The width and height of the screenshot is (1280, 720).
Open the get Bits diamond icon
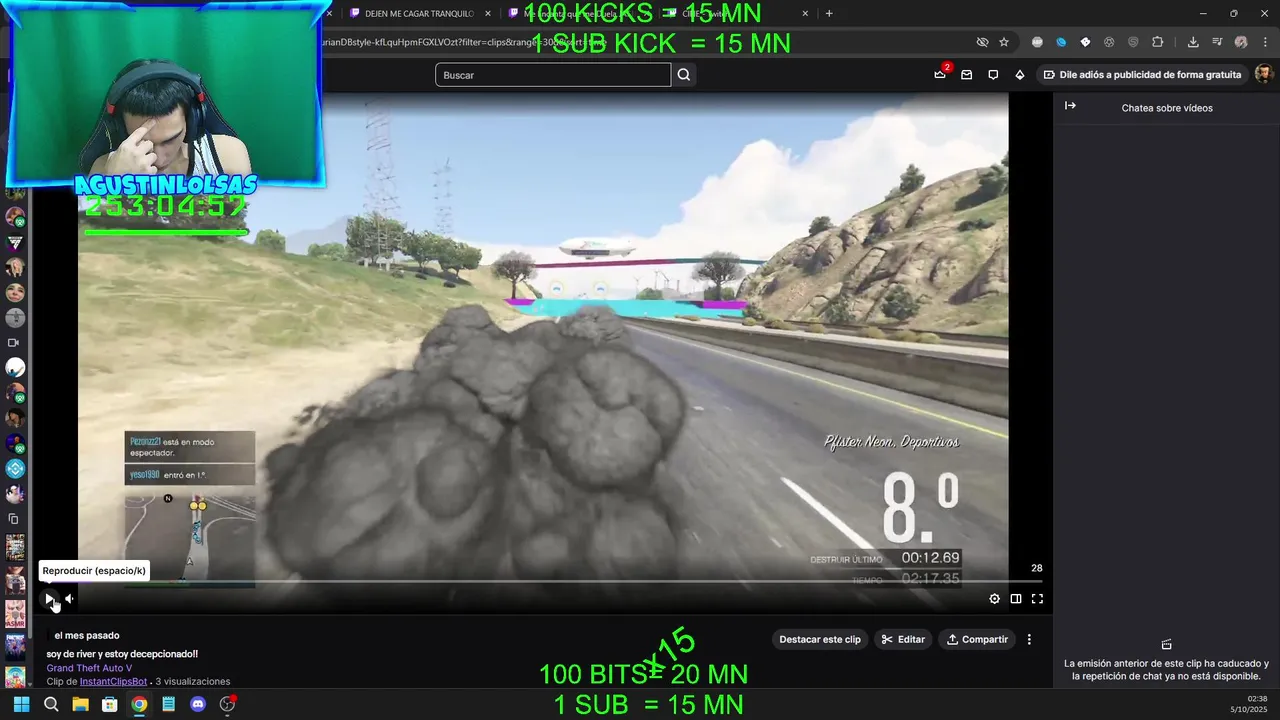click(x=1019, y=75)
